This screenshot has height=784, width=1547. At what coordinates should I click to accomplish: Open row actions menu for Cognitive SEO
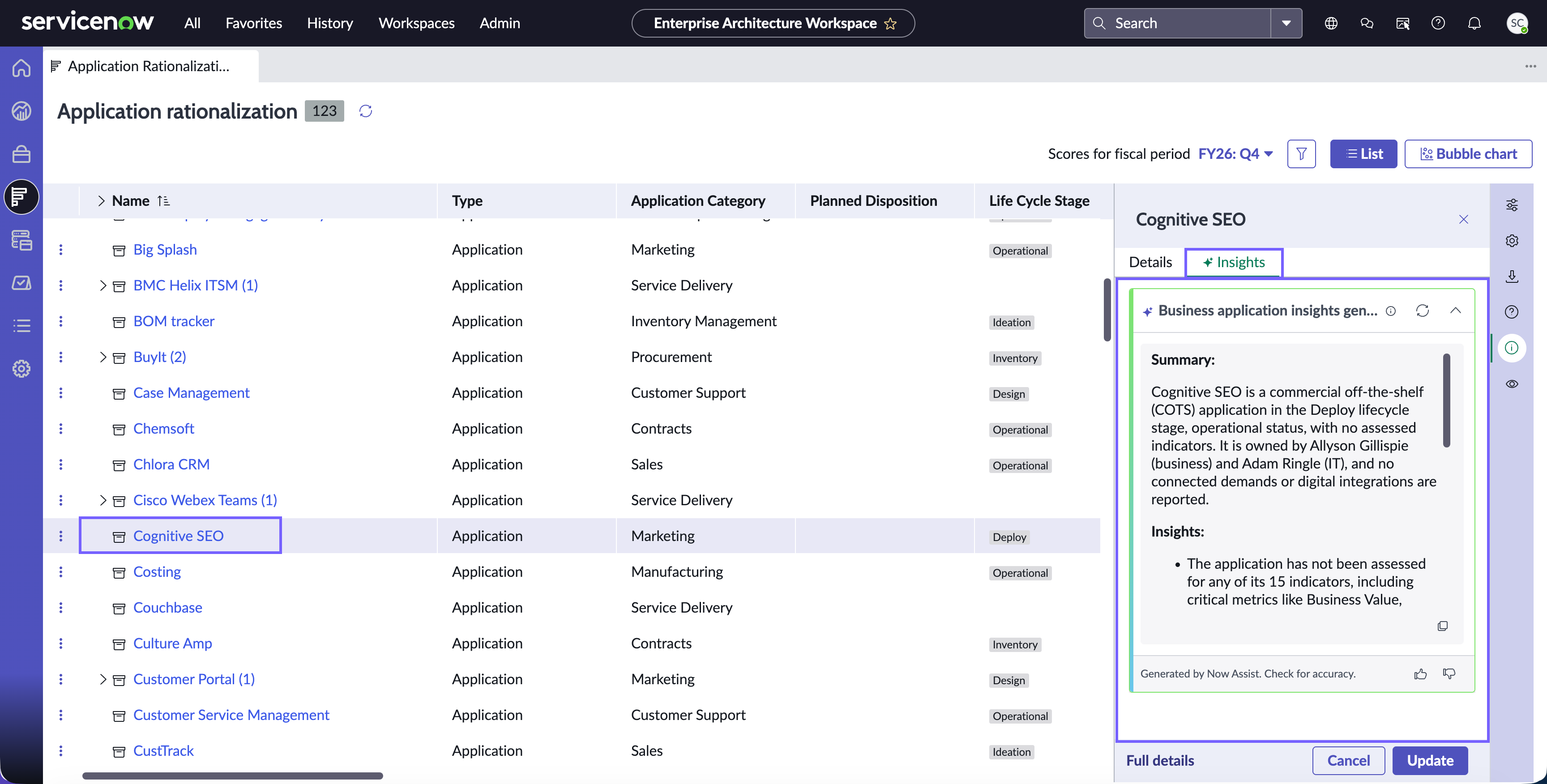(x=61, y=536)
